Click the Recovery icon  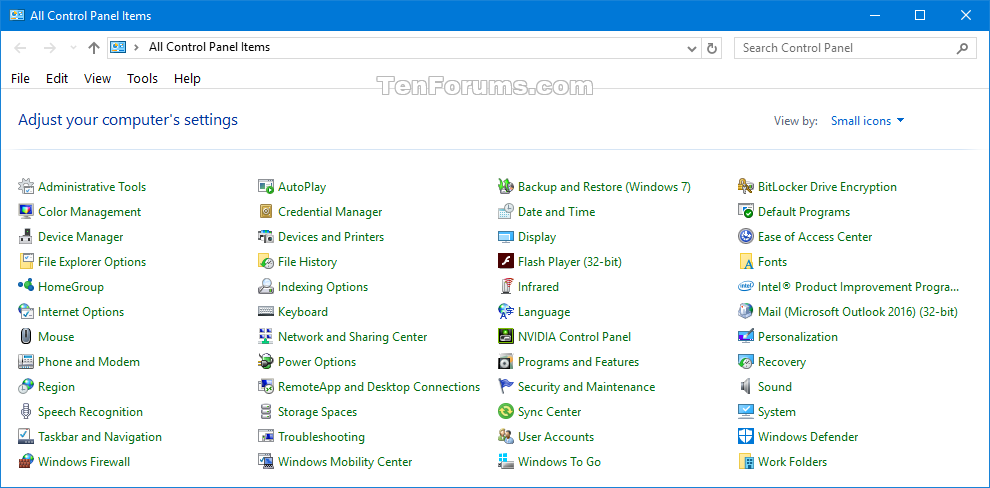[746, 362]
